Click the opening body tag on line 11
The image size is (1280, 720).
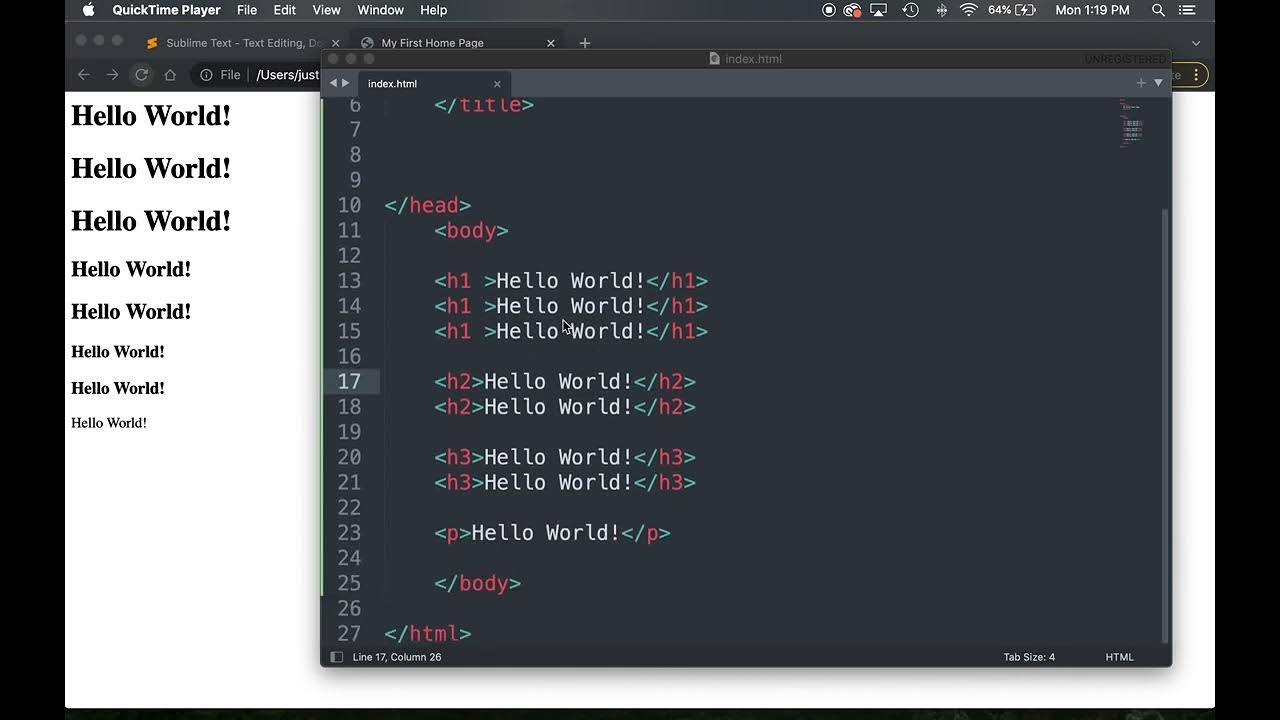coord(471,231)
